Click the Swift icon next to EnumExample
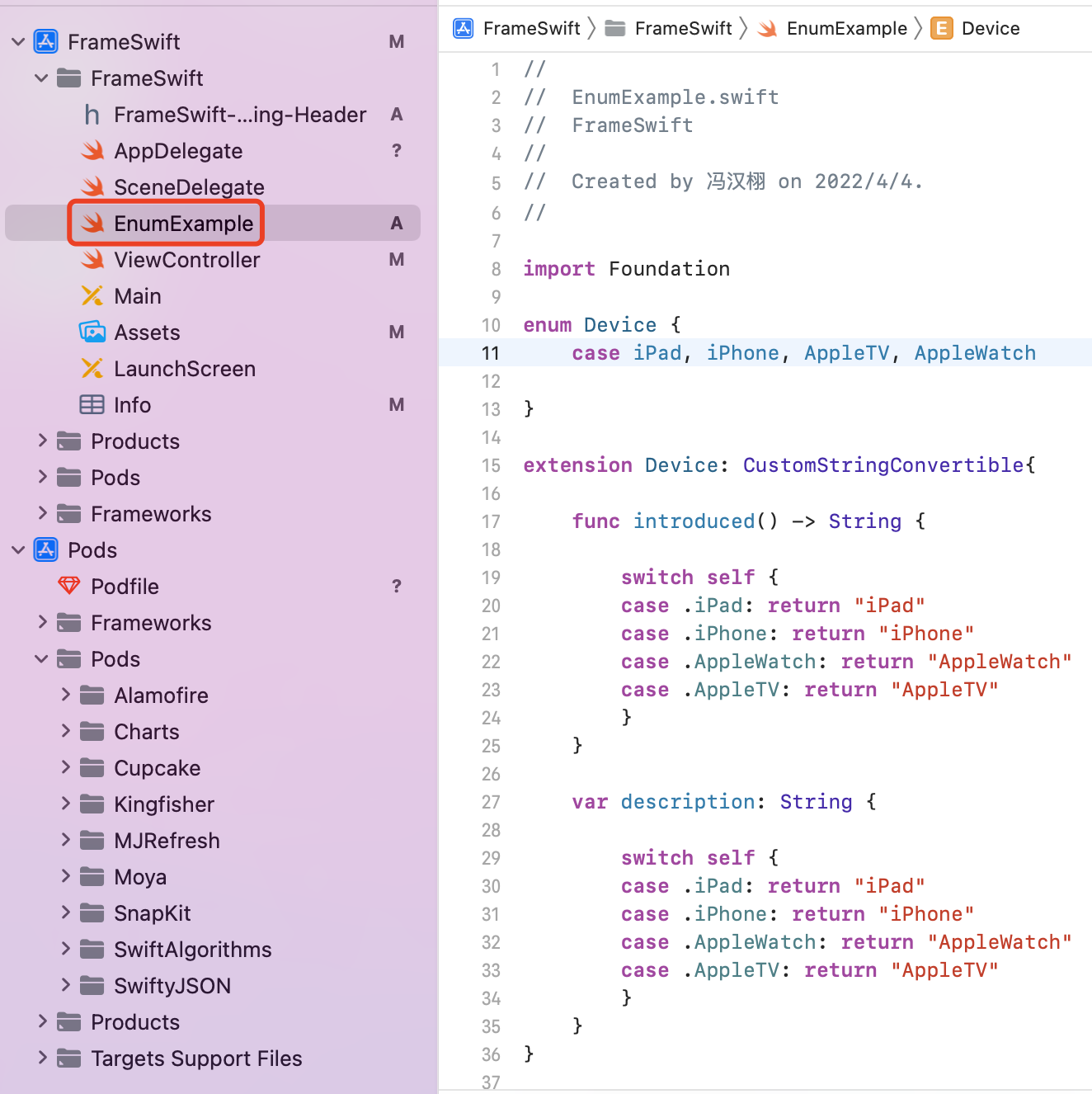 (92, 224)
